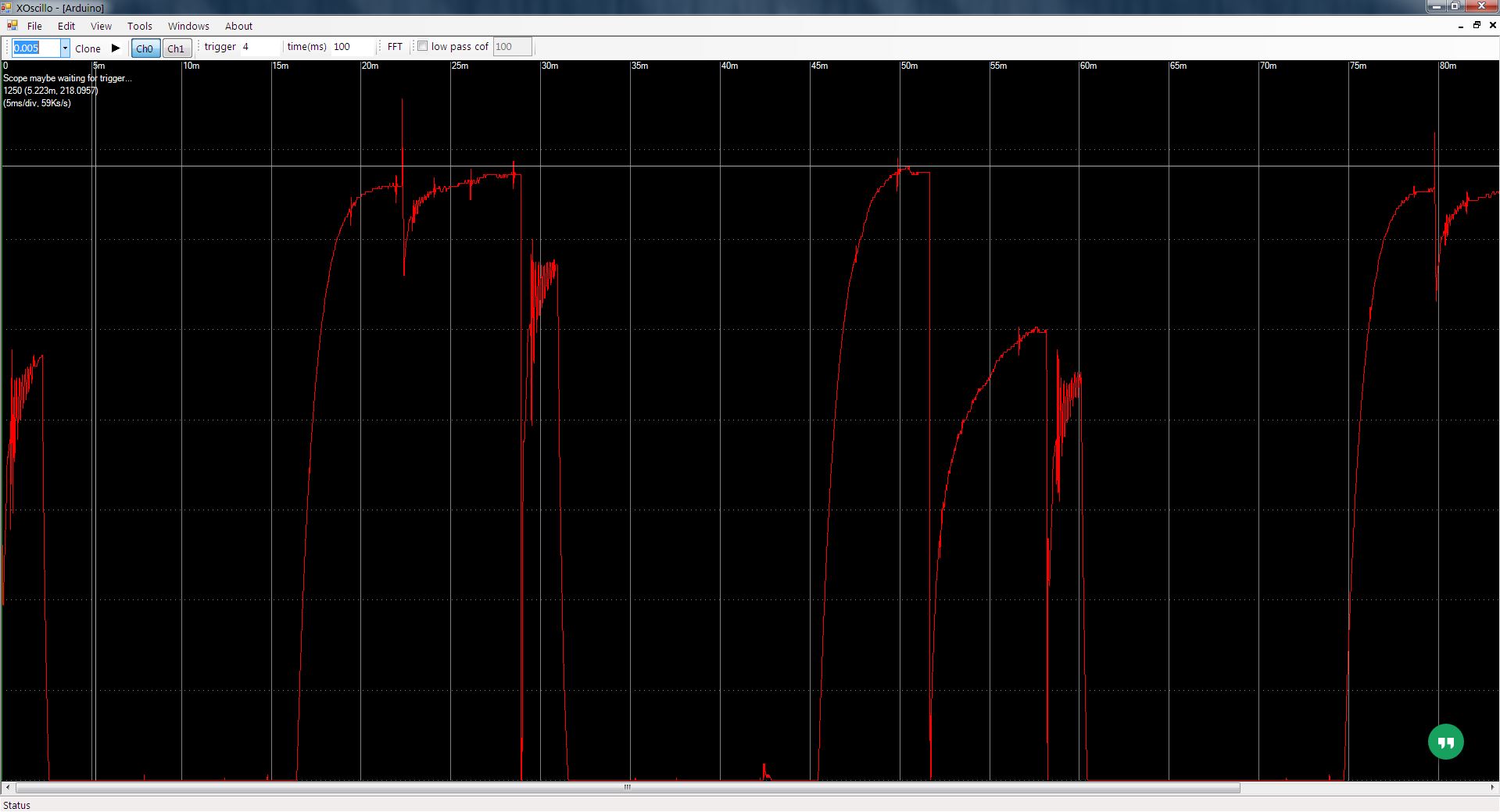Click the document icon left of File menu
This screenshot has height=812, width=1500.
click(12, 26)
